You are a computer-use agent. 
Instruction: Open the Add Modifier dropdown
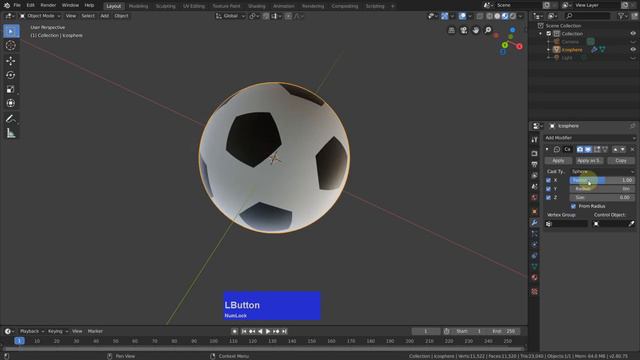click(590, 138)
